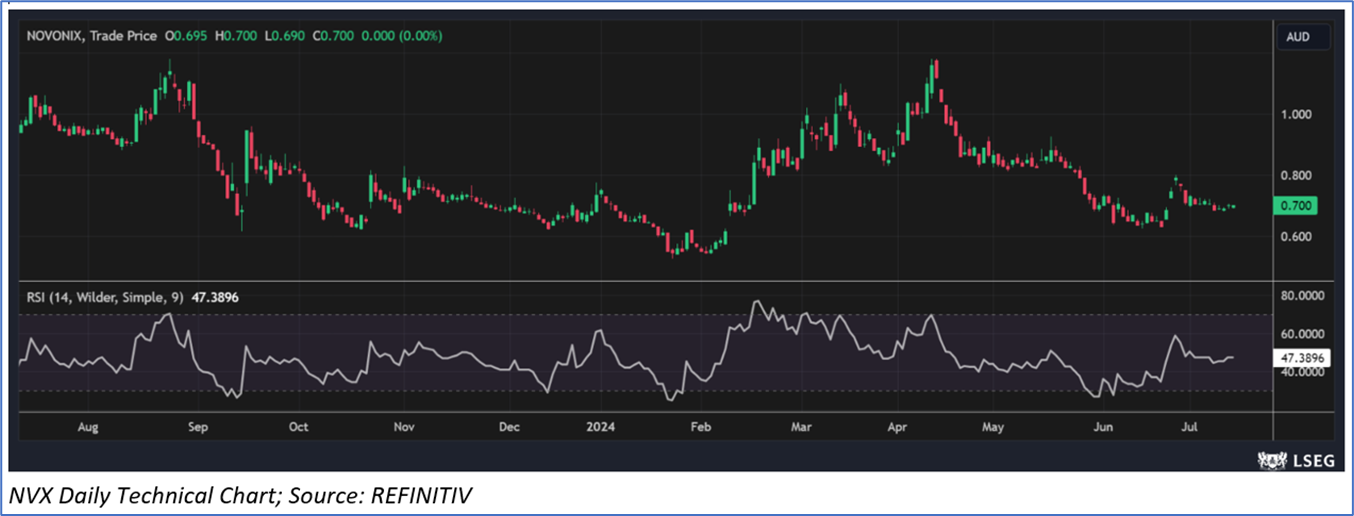Click the Nov label on time axis
This screenshot has width=1354, height=516.
pyautogui.click(x=404, y=427)
